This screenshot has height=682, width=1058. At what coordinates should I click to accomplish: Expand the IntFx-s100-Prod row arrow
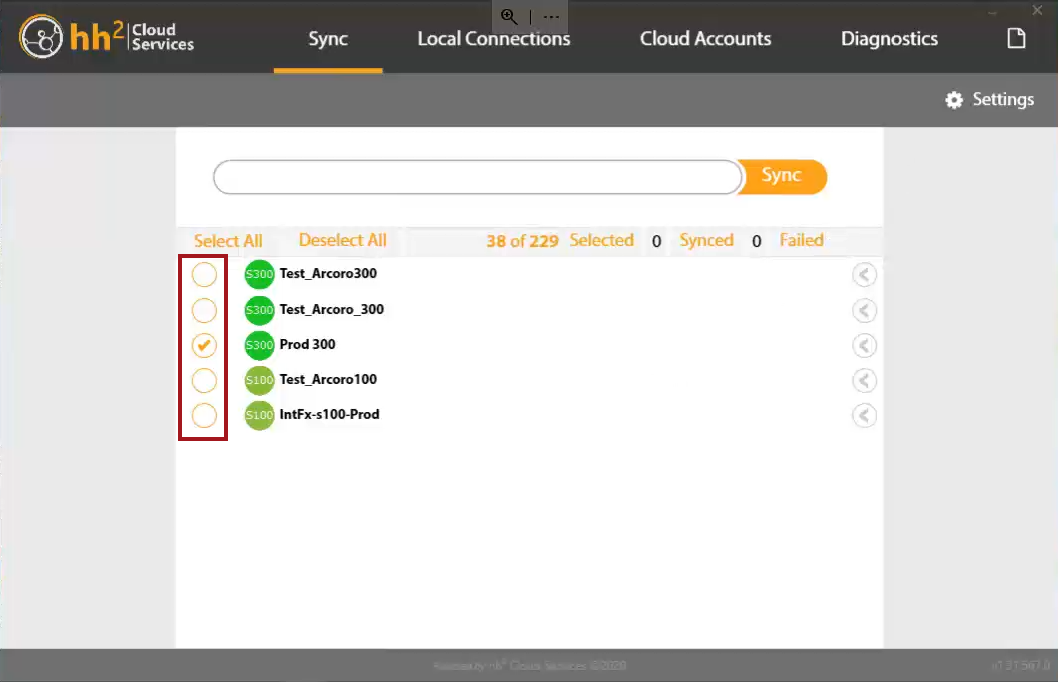[864, 416]
